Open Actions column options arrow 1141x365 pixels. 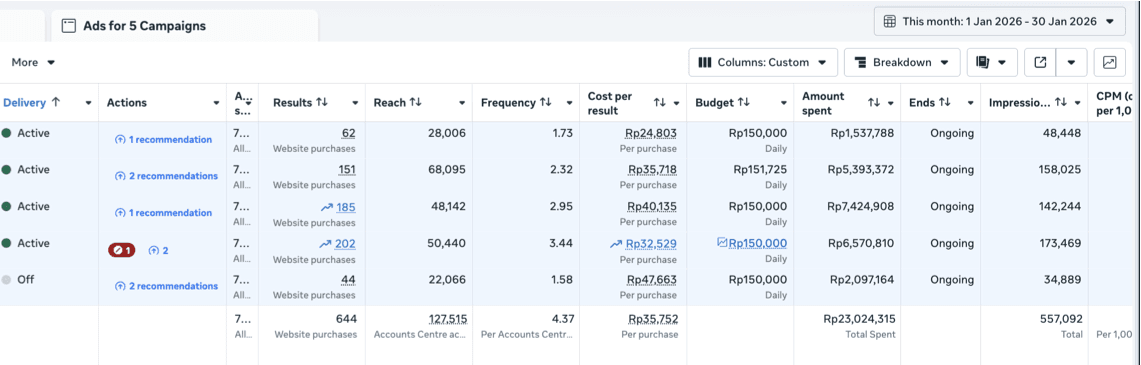217,103
